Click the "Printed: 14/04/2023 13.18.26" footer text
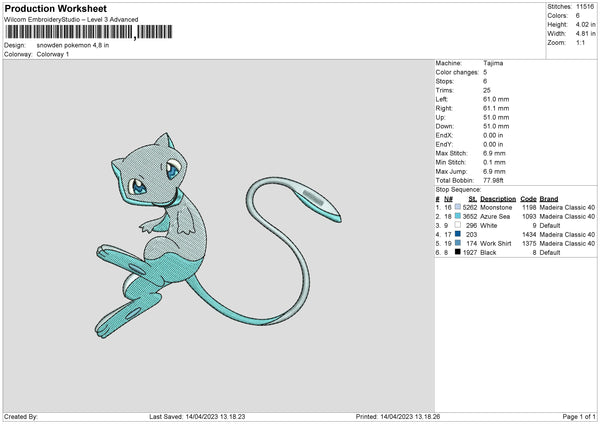Viewport: 600px width, 424px height. click(x=398, y=416)
